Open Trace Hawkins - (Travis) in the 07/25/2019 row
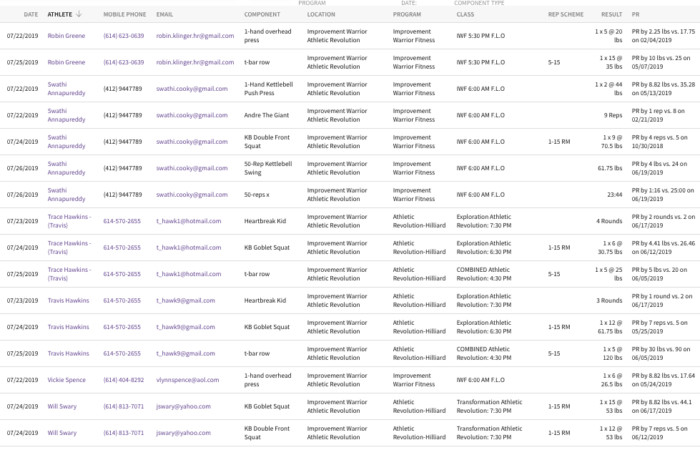Image resolution: width=700 pixels, height=450 pixels. tap(69, 274)
